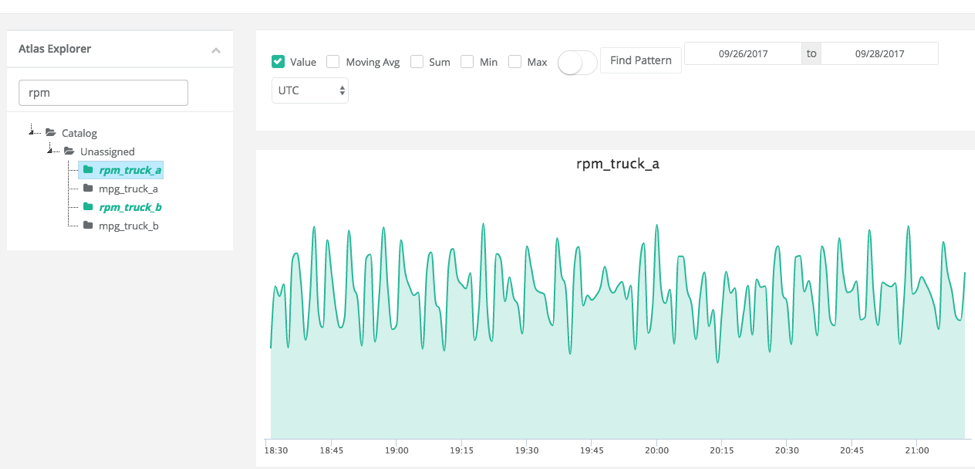Open the UTC timezone dropdown

(310, 90)
